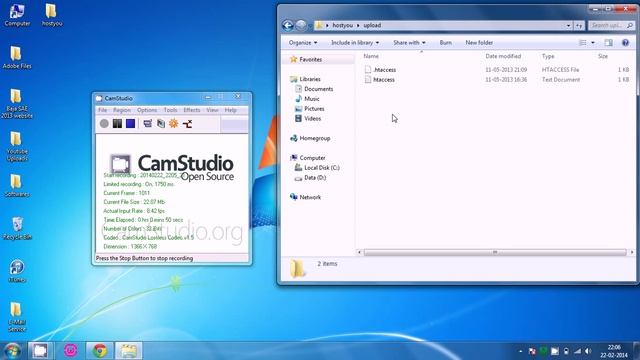Open Data (D:) drive
The image size is (640, 360).
315,178
